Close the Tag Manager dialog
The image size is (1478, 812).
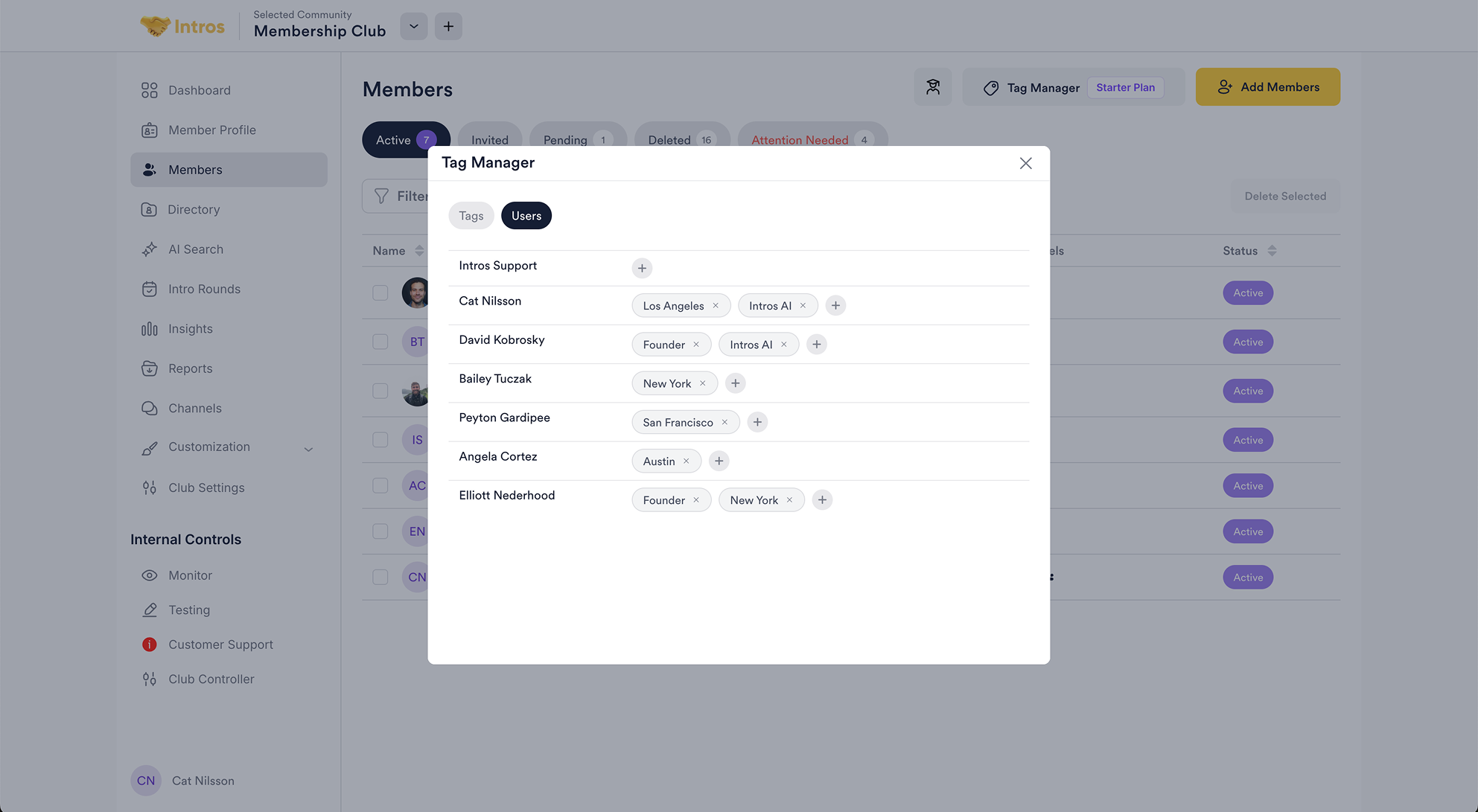[x=1025, y=163]
